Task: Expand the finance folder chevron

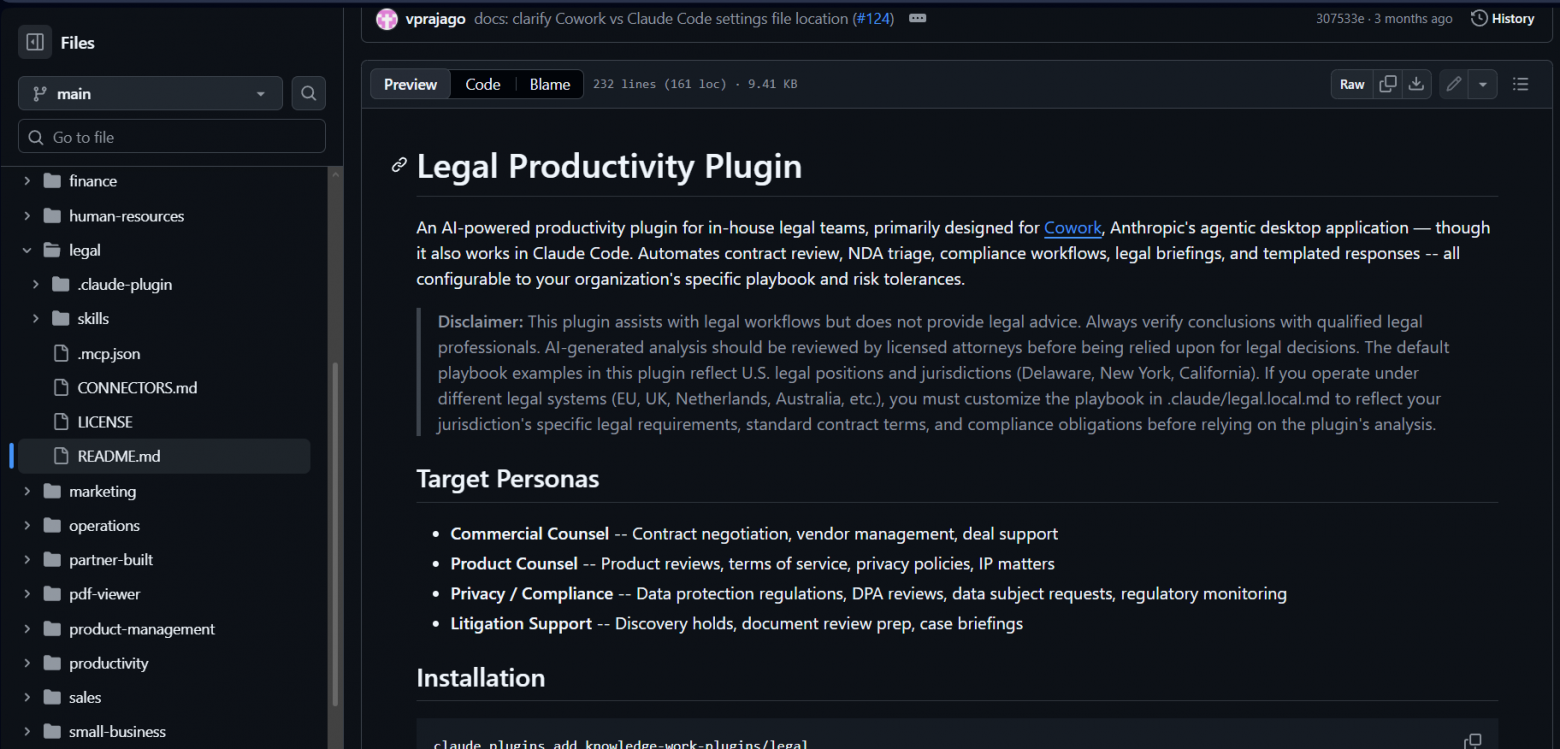Action: (x=27, y=181)
